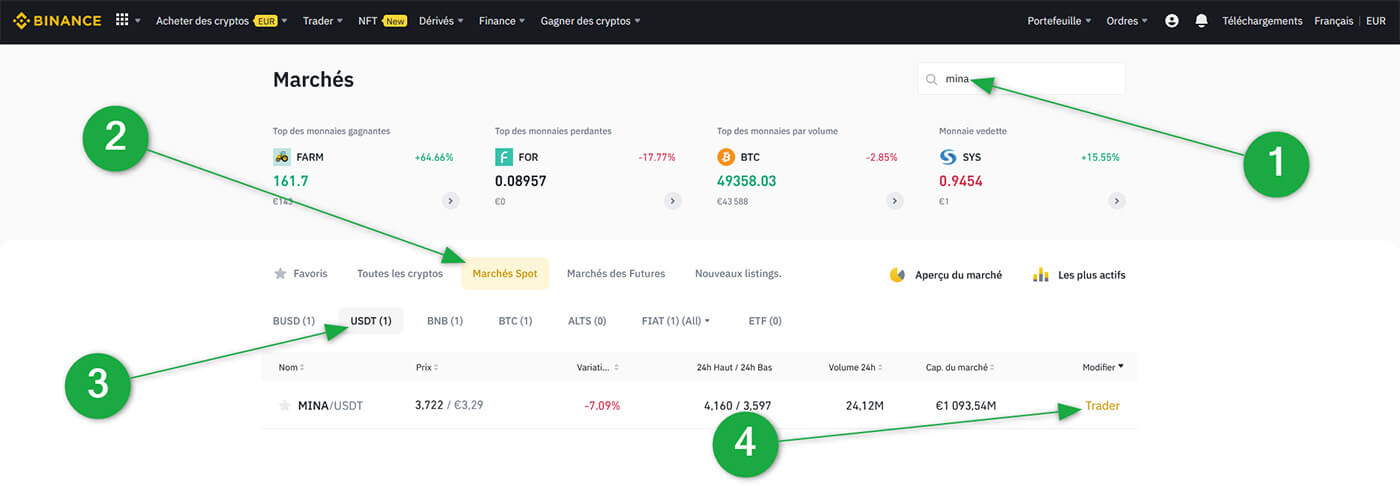
Task: Expand Gagner des cryptos menu
Action: [x=590, y=20]
